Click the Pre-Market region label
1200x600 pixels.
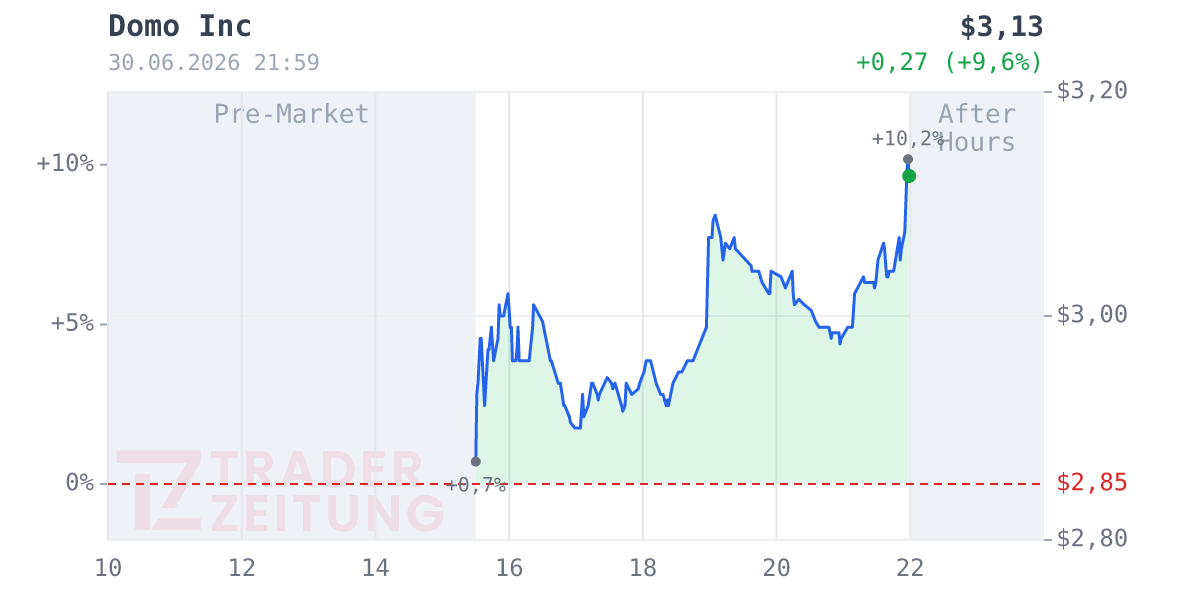point(292,114)
